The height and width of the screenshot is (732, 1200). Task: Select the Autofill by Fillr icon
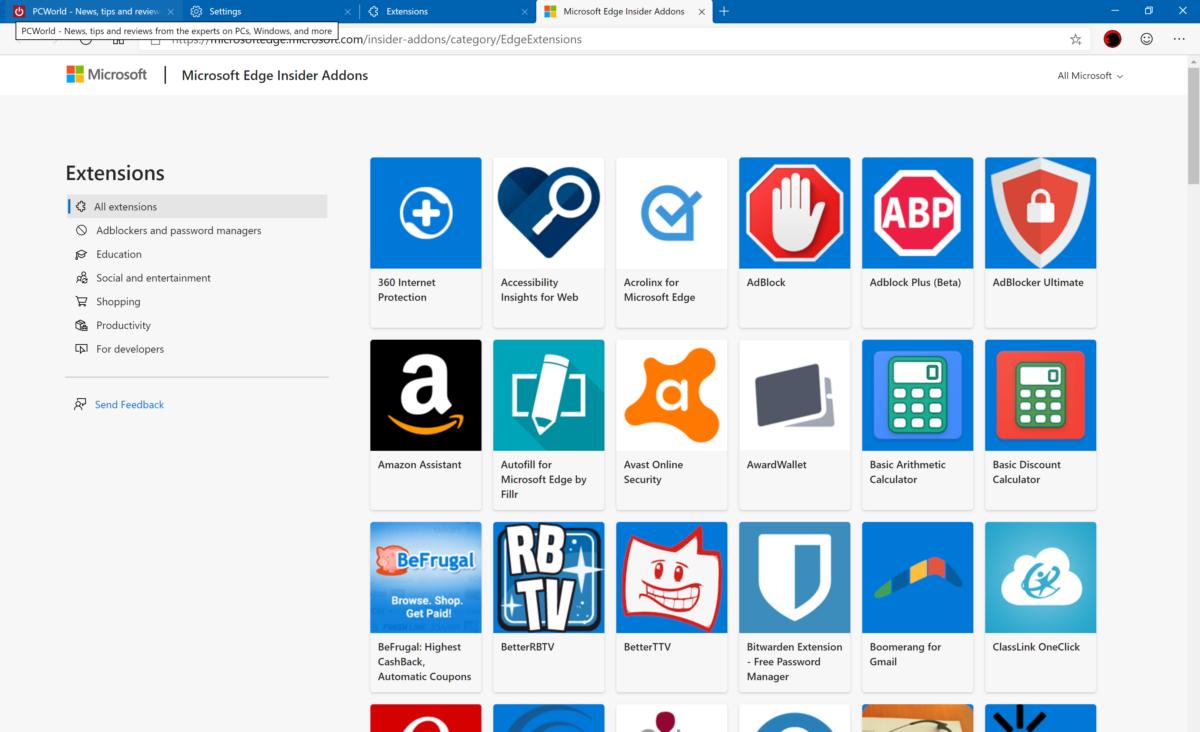pos(548,395)
